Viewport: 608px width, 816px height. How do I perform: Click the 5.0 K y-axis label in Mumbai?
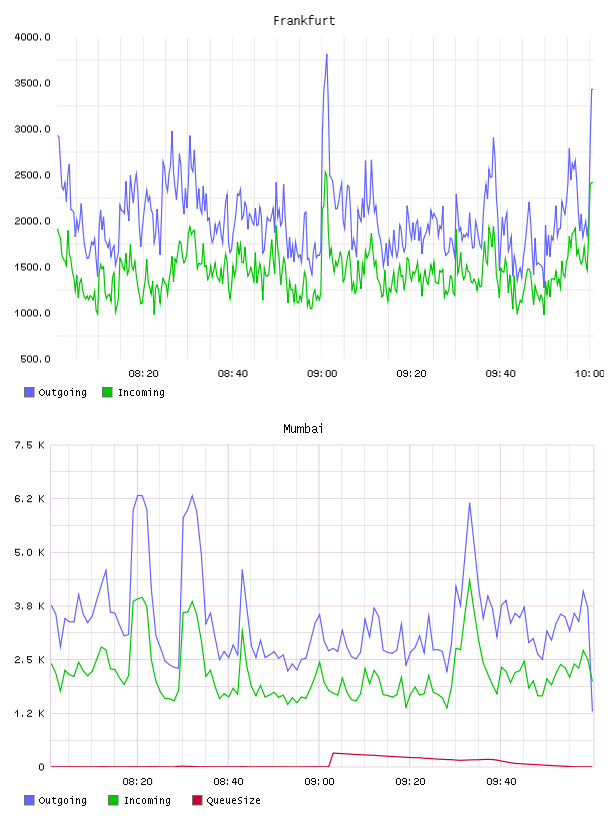[29, 552]
